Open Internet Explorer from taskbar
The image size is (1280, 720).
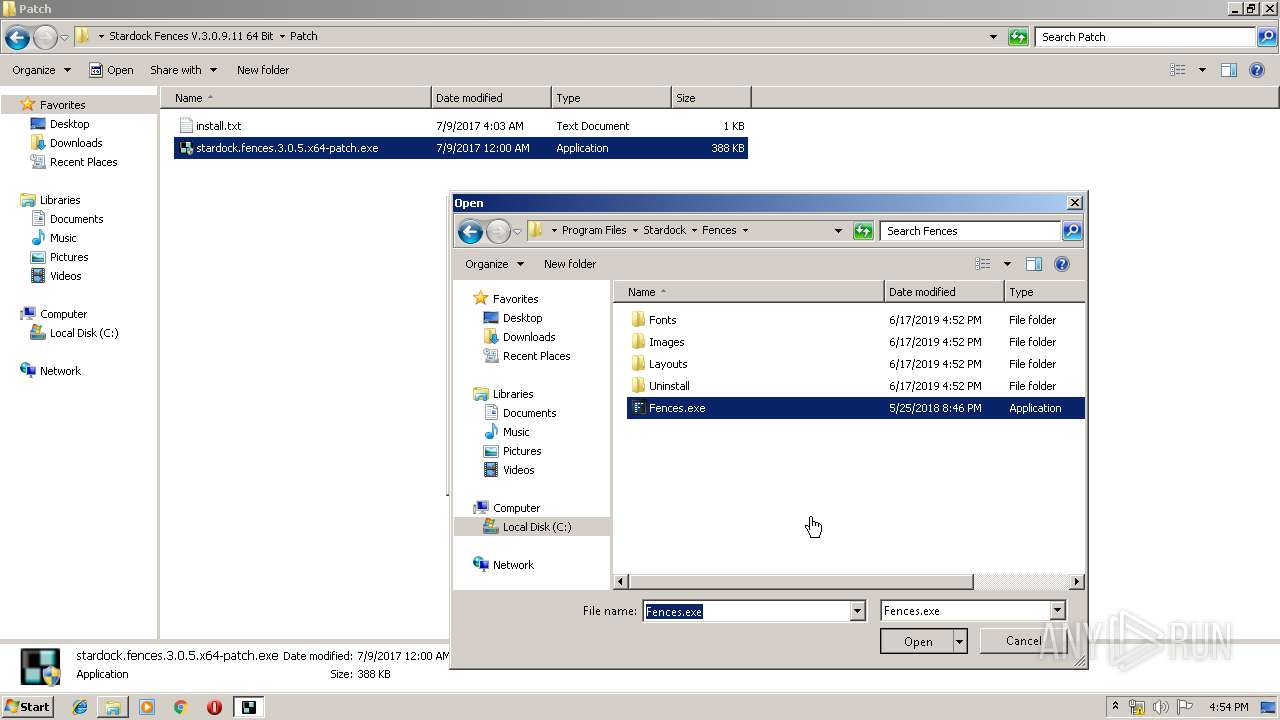[x=80, y=707]
